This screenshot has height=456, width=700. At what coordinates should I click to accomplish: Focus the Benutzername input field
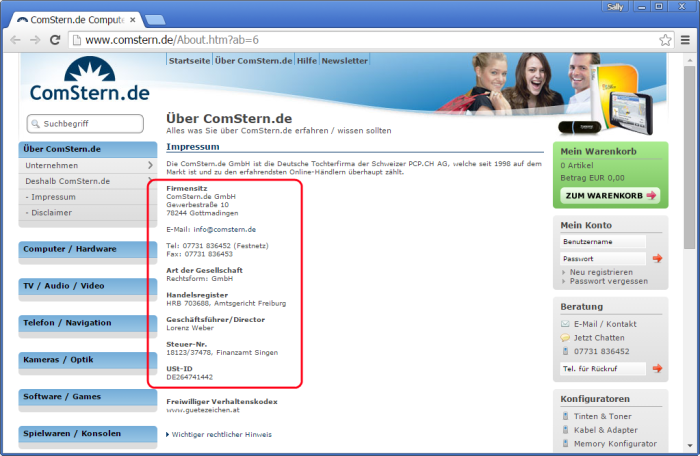pos(603,242)
